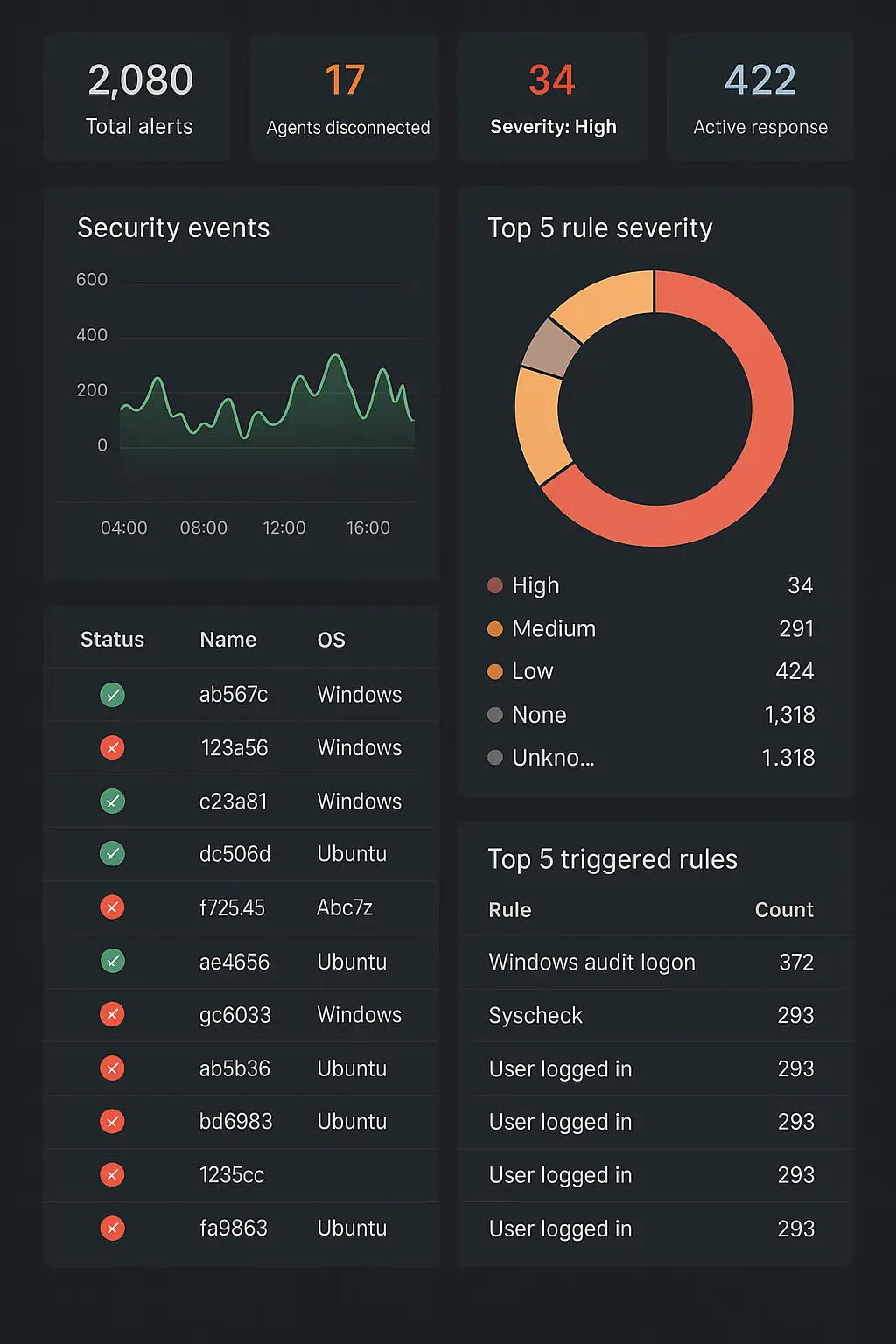Select the green status icon for ae4656
Screen dimensions: 896x1344
point(112,962)
